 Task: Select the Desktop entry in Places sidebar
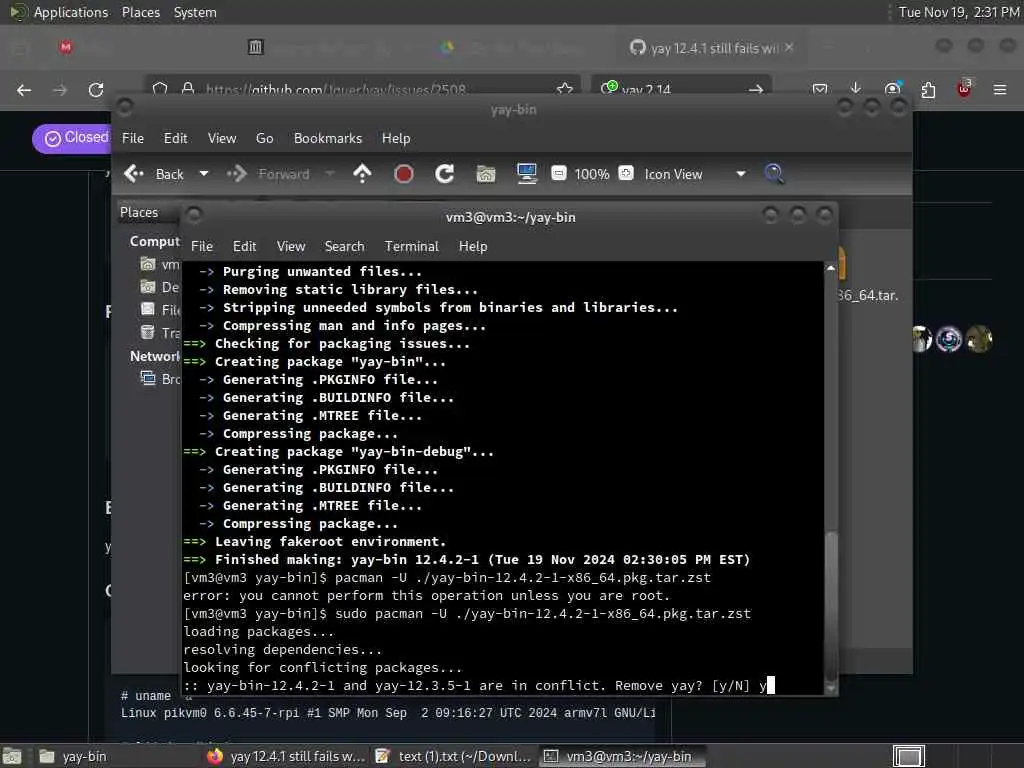click(161, 287)
